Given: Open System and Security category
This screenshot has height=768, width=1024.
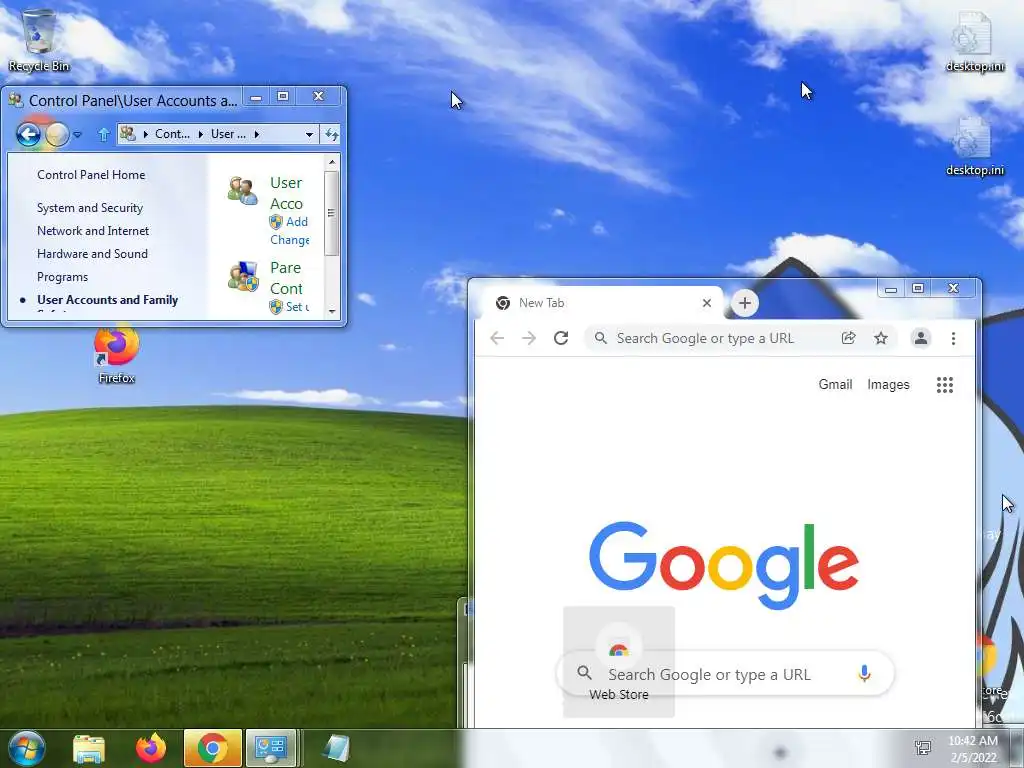Looking at the screenshot, I should tap(89, 208).
